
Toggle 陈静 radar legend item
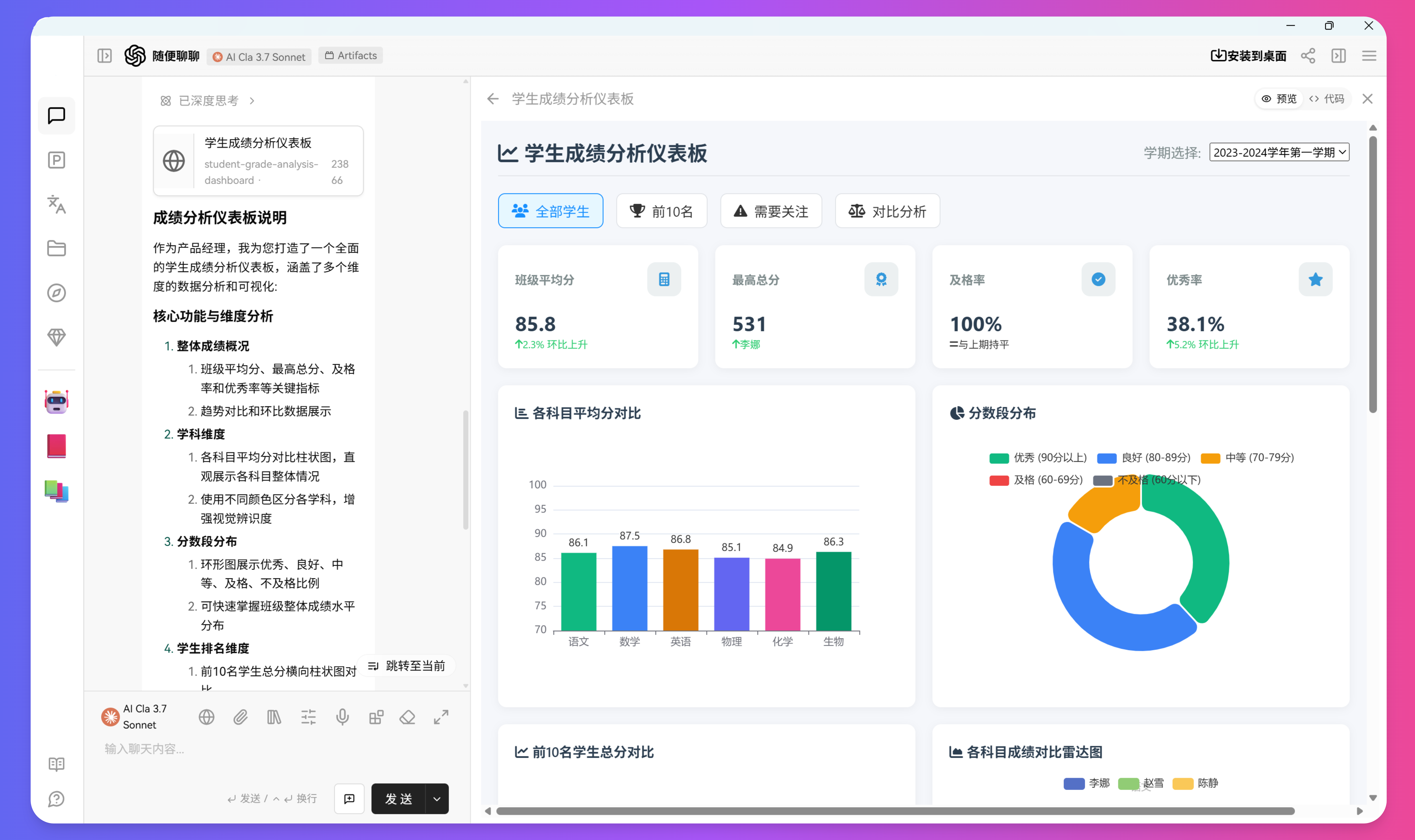(x=1195, y=783)
